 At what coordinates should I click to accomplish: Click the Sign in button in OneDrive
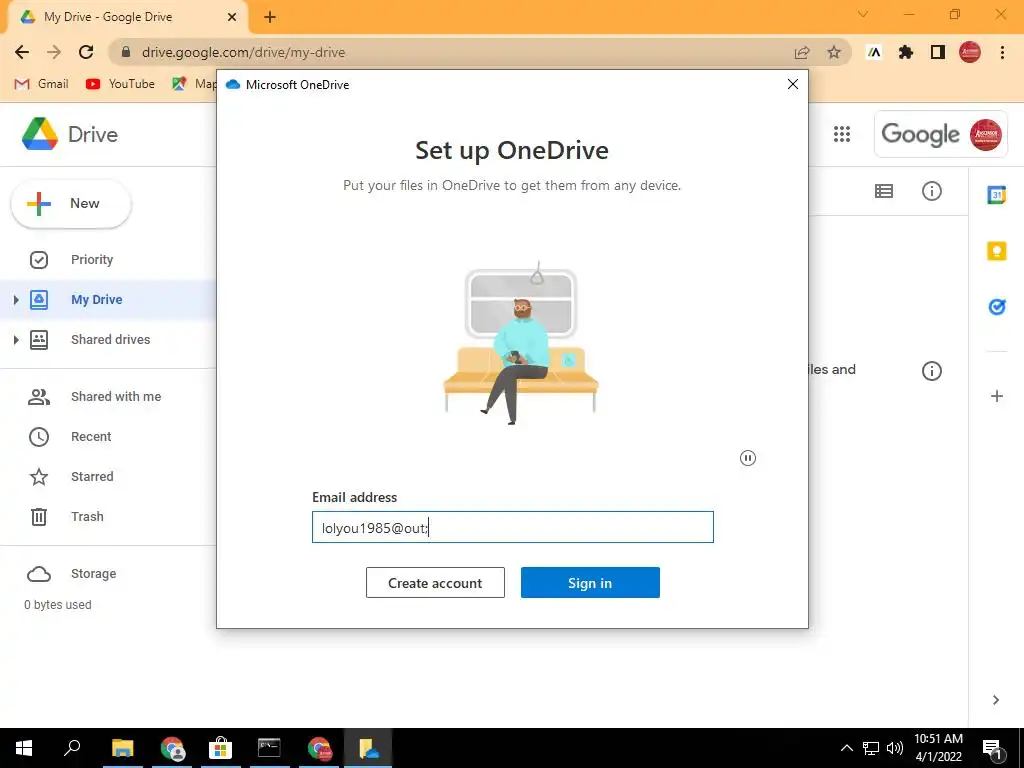pos(590,583)
